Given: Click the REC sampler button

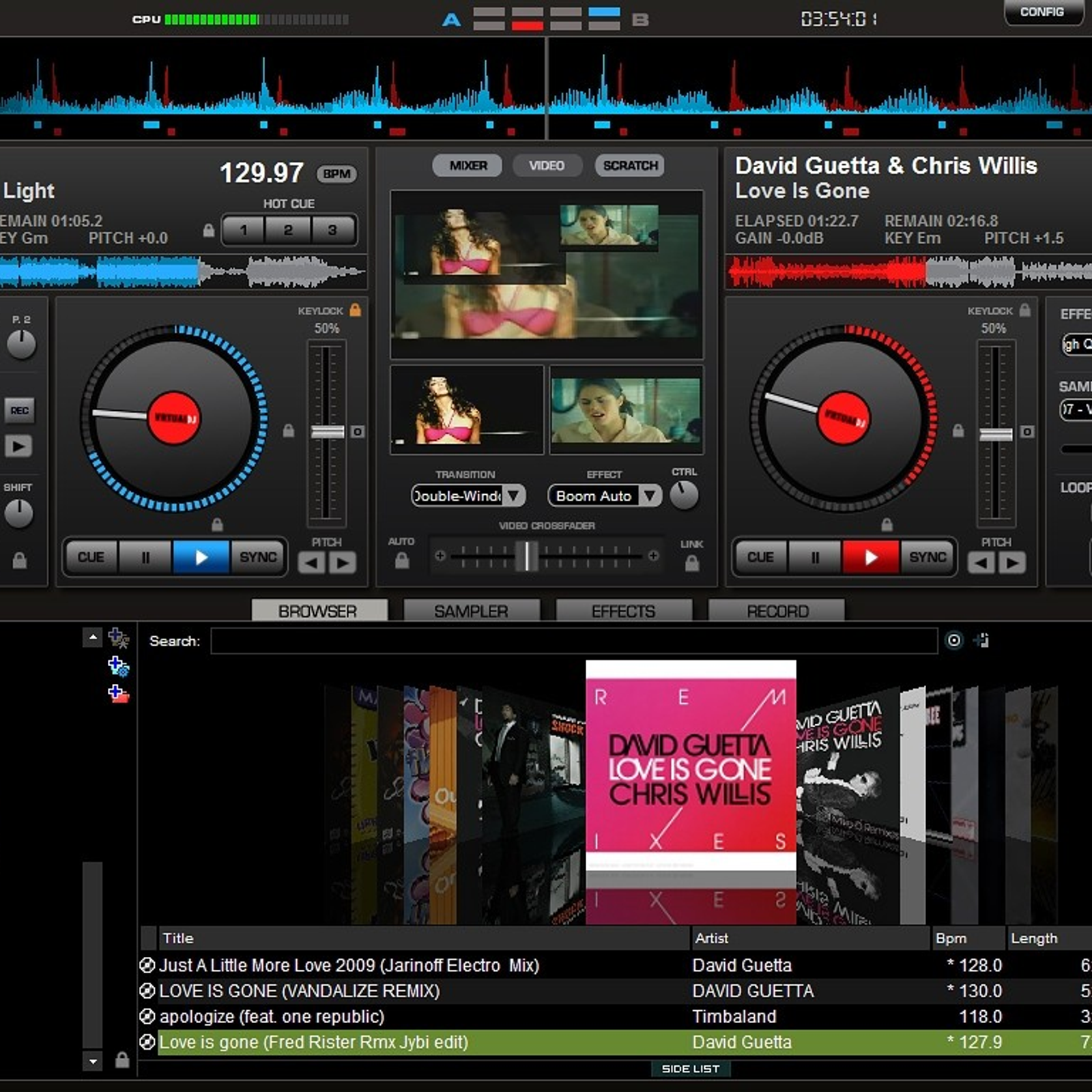Looking at the screenshot, I should [x=19, y=410].
